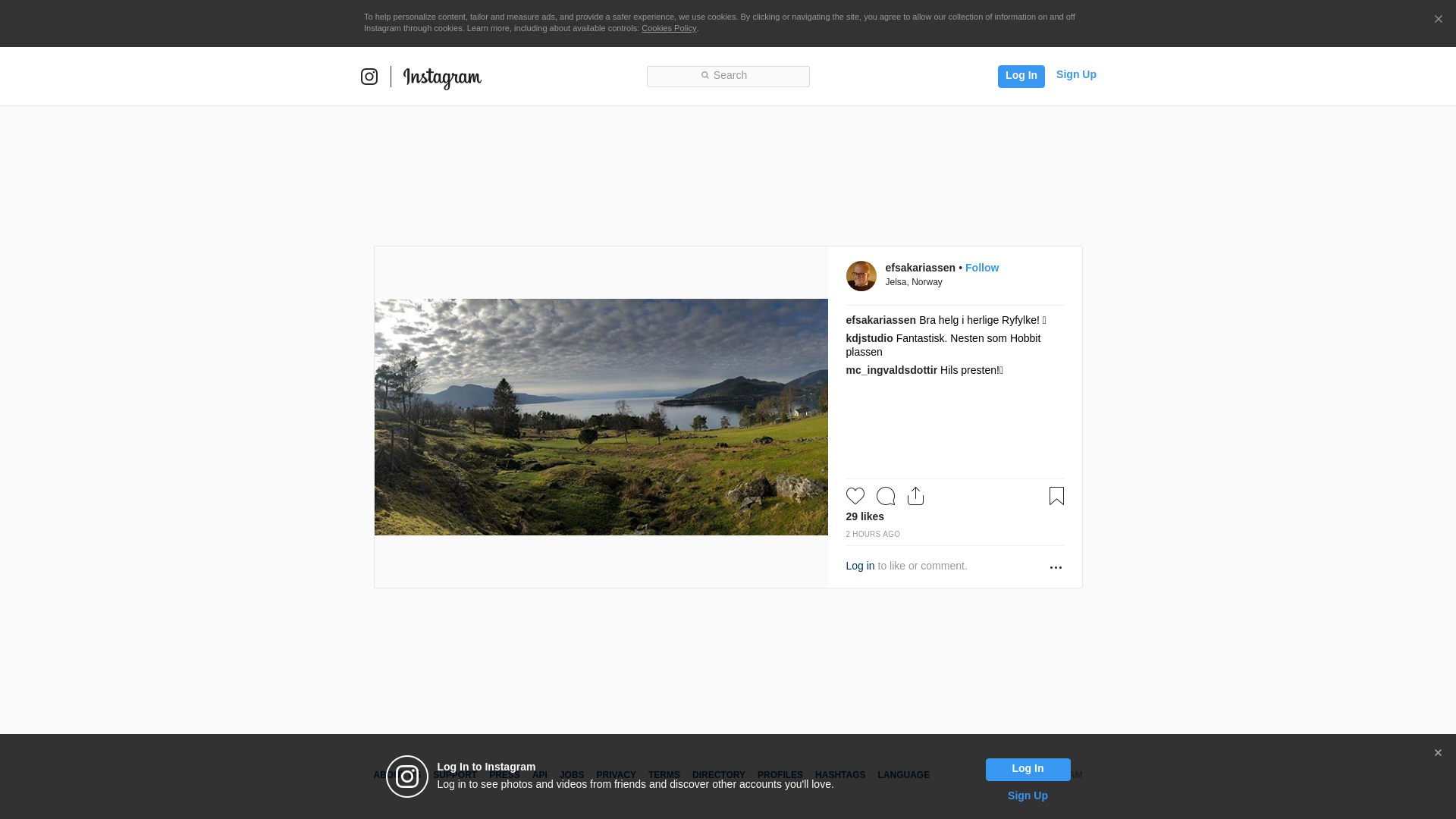Open the LANGUAGE footer selector
This screenshot has height=819, width=1456.
tap(903, 775)
